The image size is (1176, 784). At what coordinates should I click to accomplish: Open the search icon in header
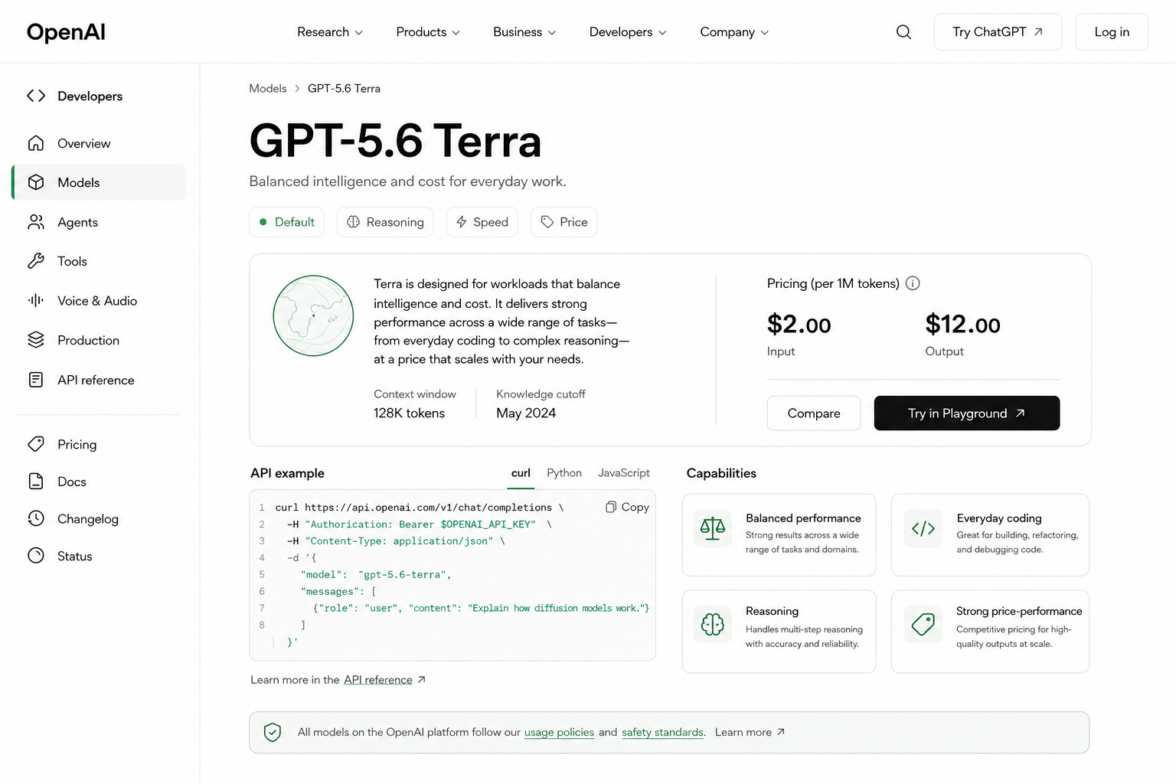pos(904,32)
